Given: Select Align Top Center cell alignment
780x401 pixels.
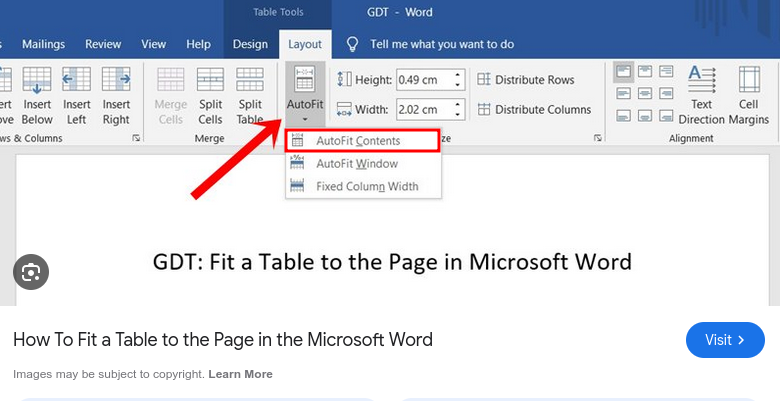Looking at the screenshot, I should [645, 72].
